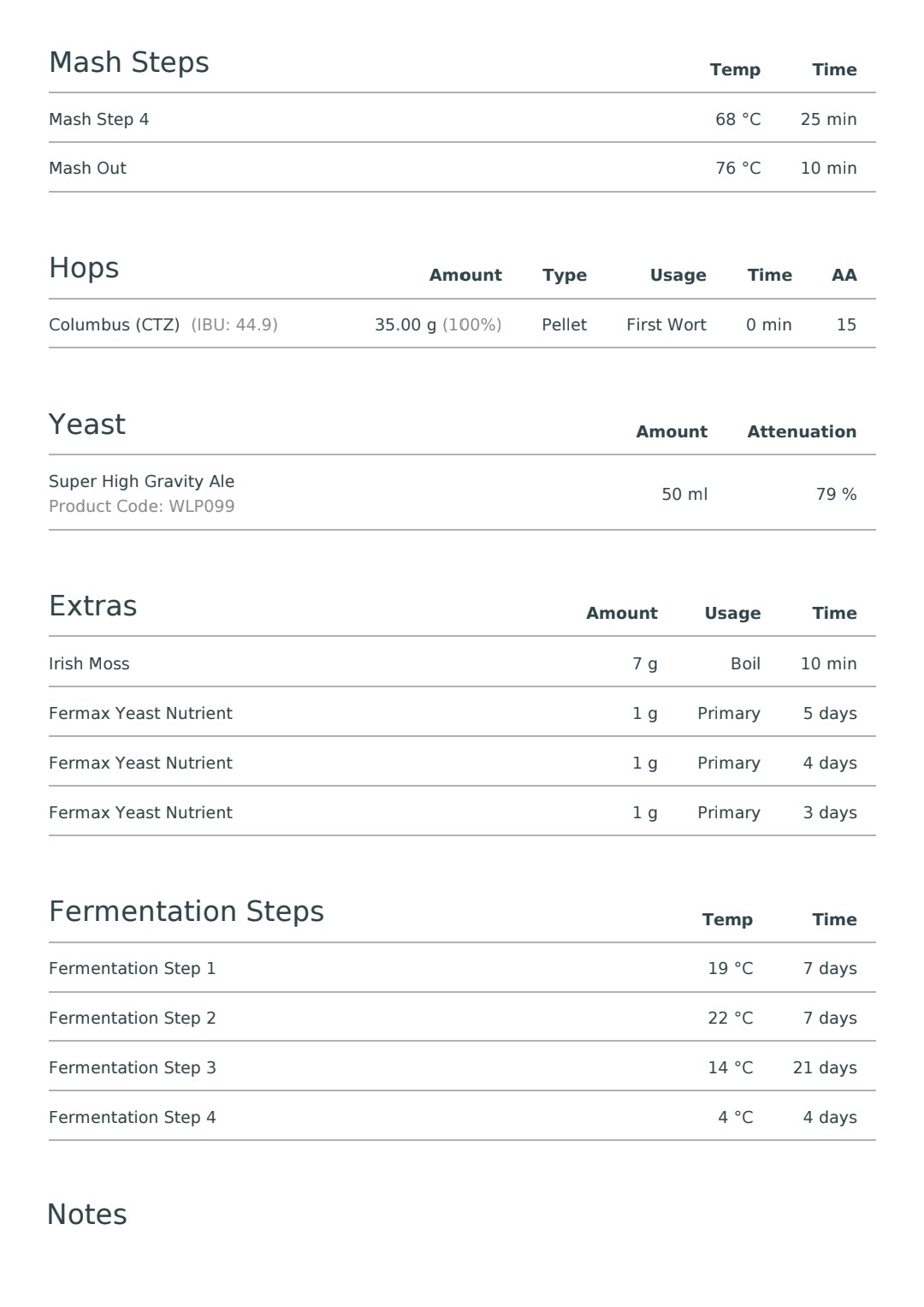This screenshot has height=1307, width=924.
Task: Select Fermax Yeast Nutrient with 5 days
Action: [x=462, y=712]
